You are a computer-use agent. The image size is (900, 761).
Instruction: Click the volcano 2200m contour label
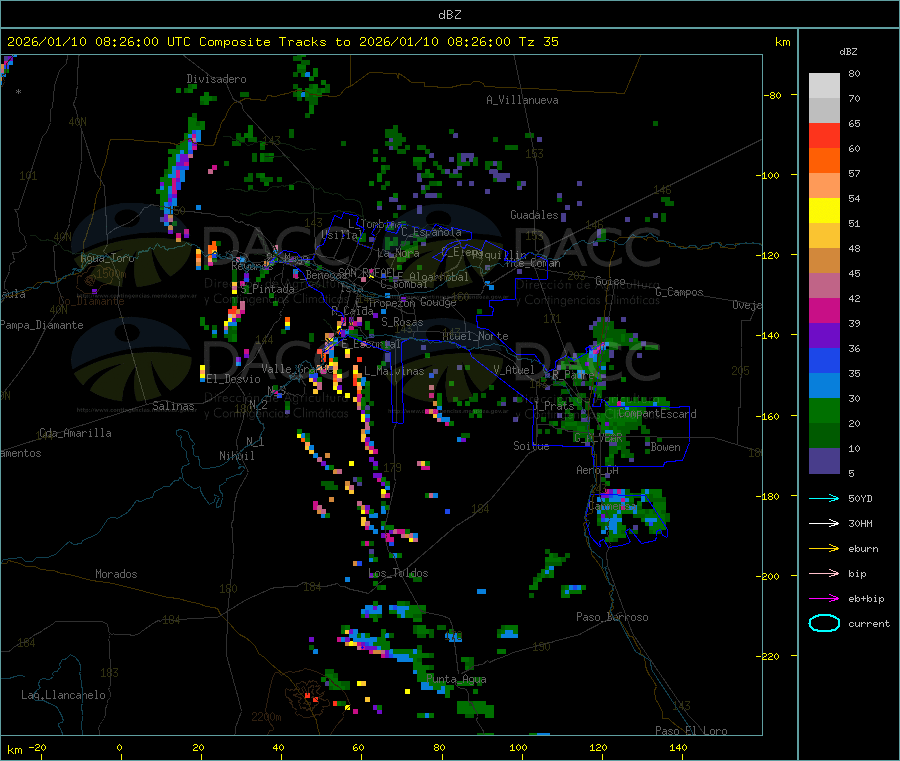click(x=266, y=717)
